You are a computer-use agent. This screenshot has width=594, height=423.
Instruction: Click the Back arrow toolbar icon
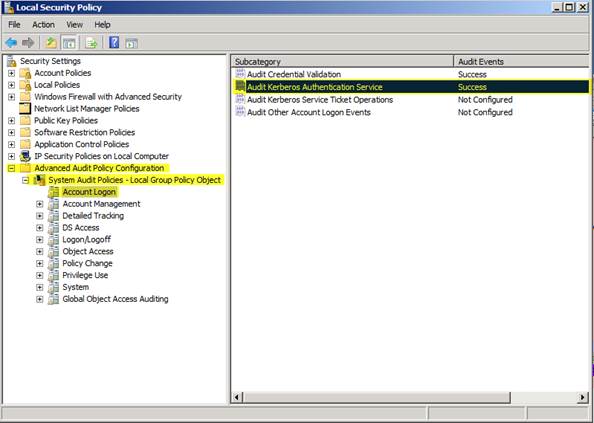coord(11,43)
